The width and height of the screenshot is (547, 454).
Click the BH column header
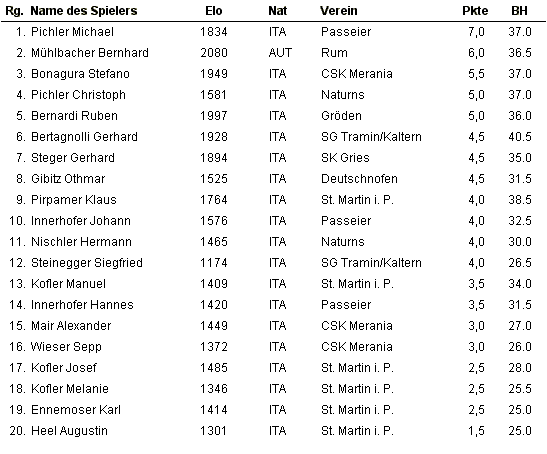519,11
